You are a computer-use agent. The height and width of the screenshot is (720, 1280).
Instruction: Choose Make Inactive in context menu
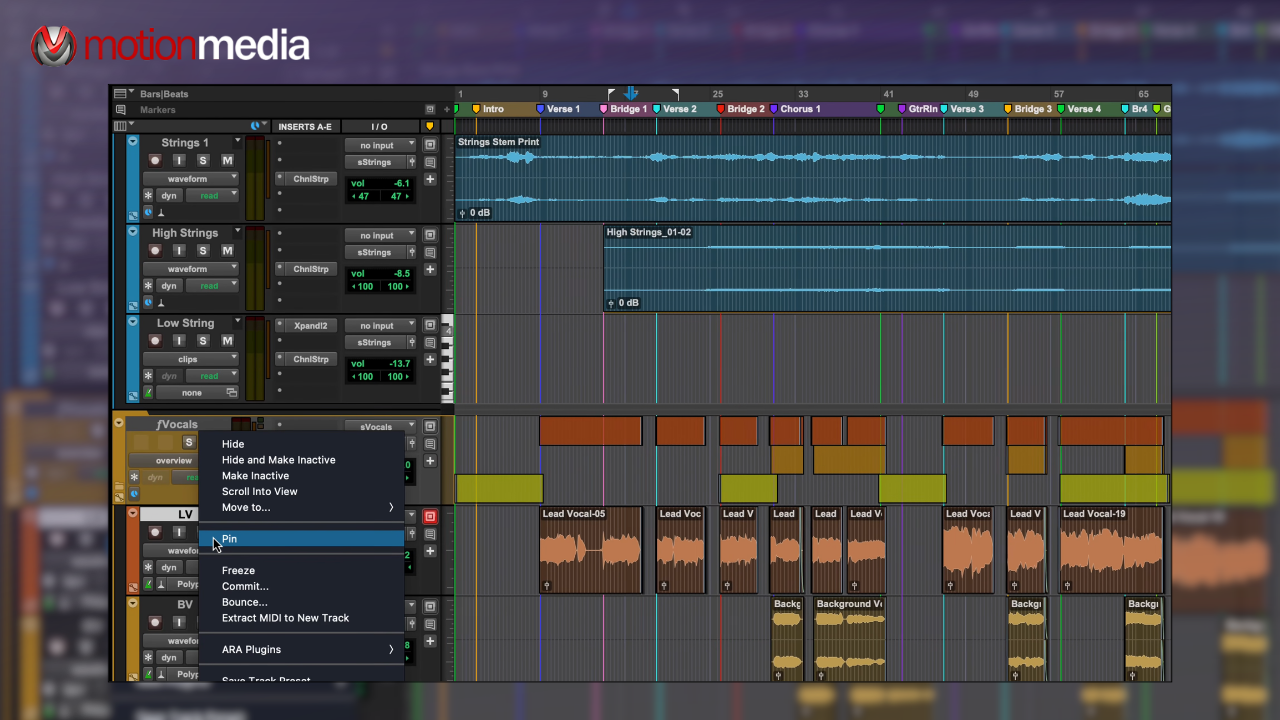(x=255, y=476)
